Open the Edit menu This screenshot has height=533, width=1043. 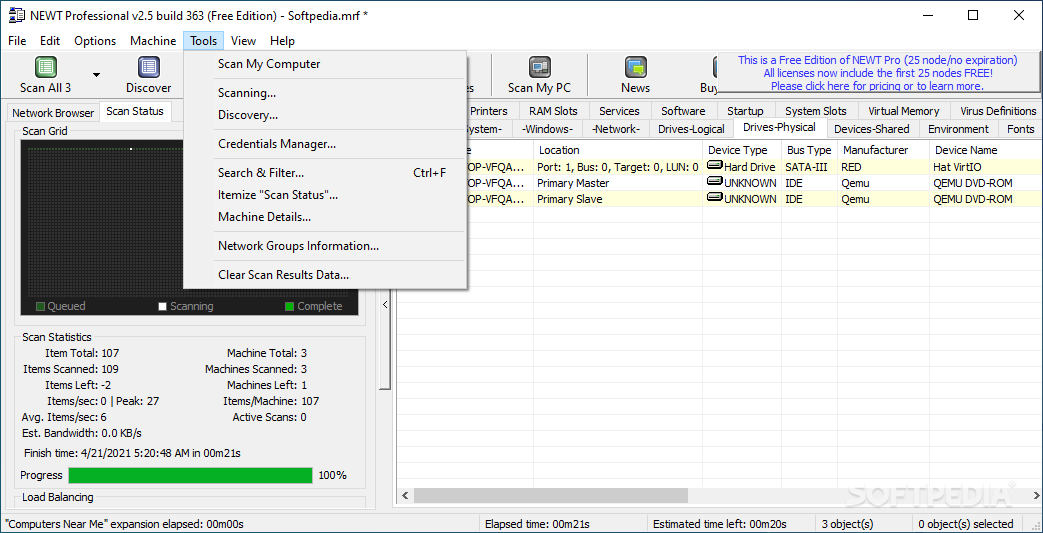point(50,41)
